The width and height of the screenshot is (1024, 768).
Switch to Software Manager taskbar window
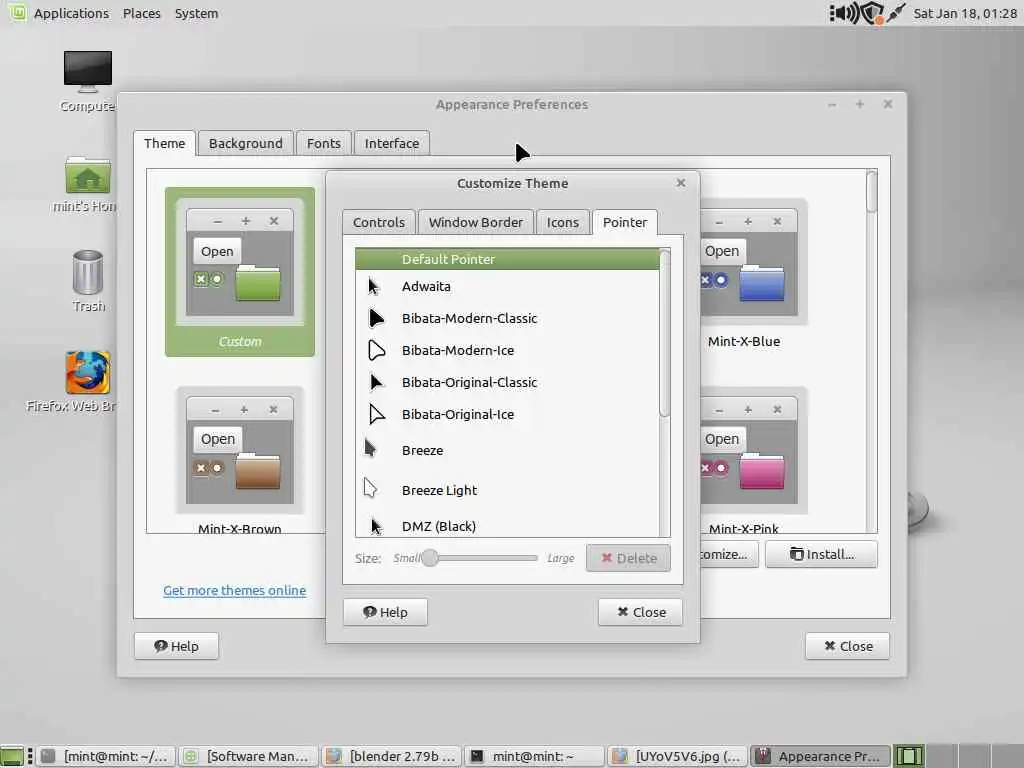tap(248, 756)
